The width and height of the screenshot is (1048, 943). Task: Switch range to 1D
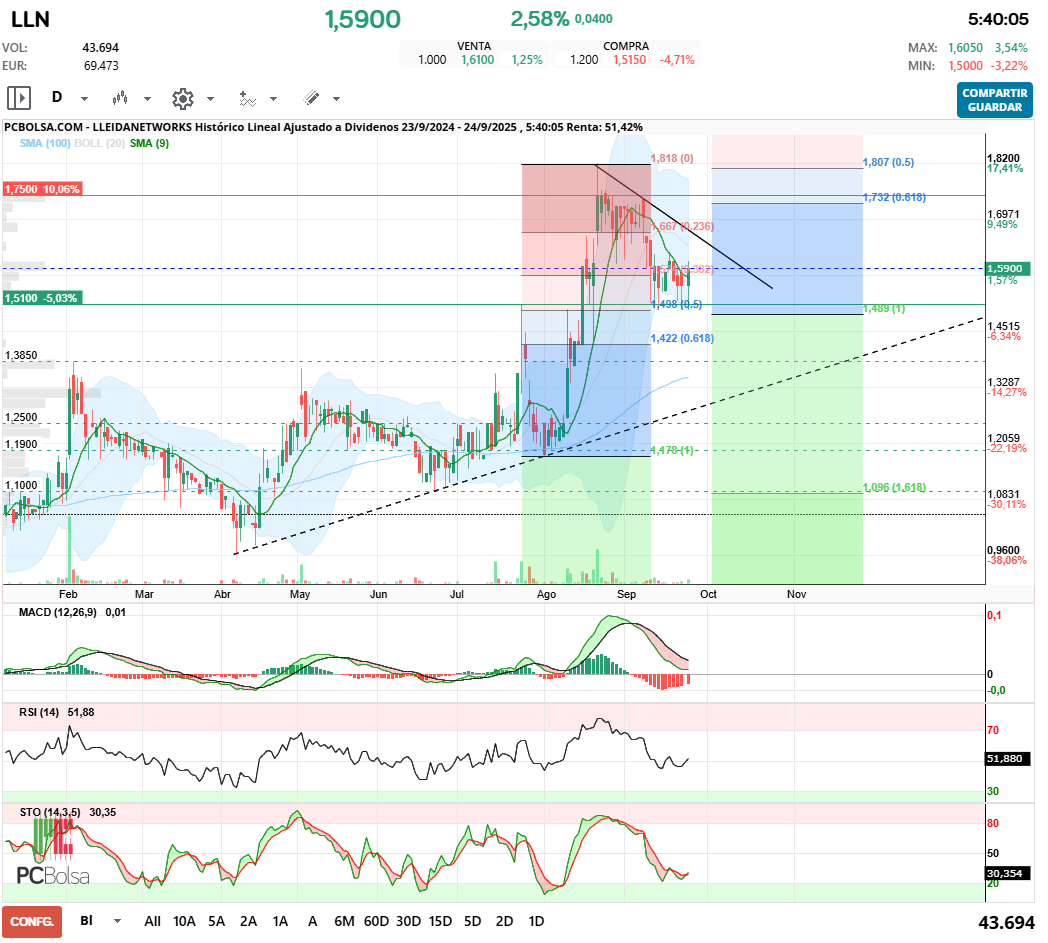click(536, 921)
